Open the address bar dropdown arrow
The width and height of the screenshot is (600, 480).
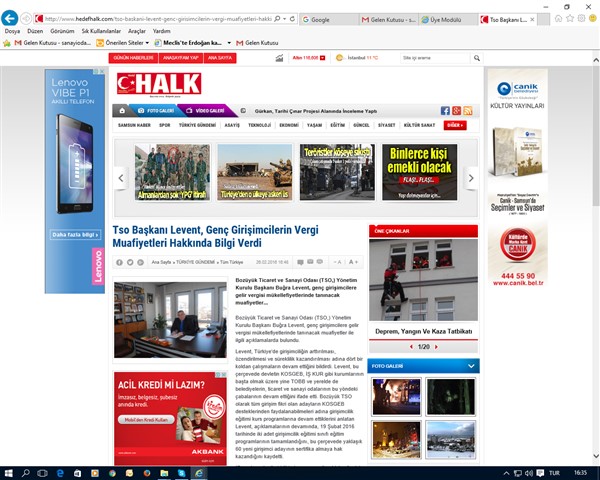[284, 18]
